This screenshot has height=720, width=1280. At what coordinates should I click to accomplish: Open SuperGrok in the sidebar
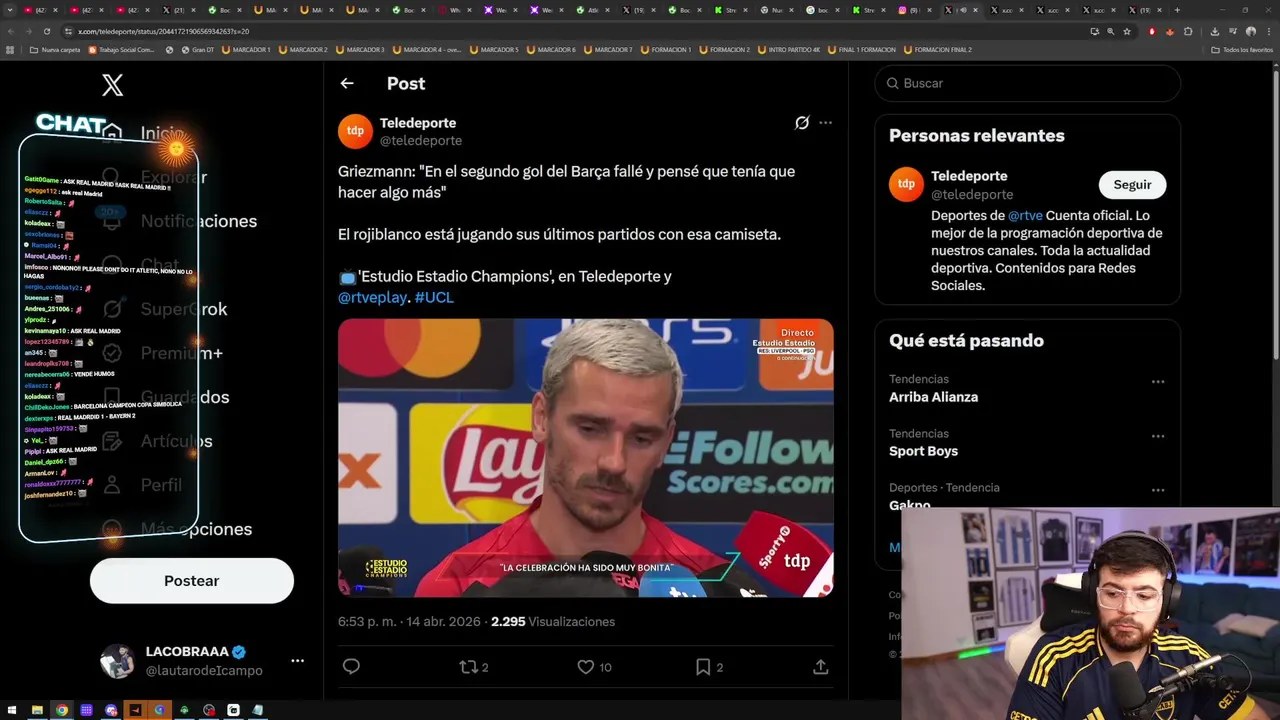point(167,309)
